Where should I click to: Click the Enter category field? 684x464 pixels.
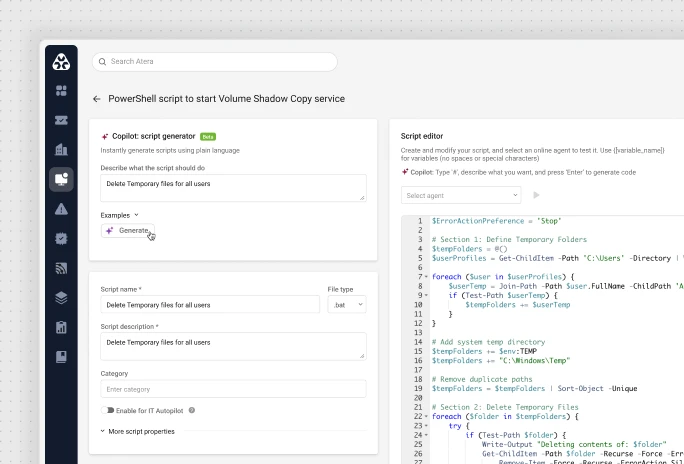point(233,389)
